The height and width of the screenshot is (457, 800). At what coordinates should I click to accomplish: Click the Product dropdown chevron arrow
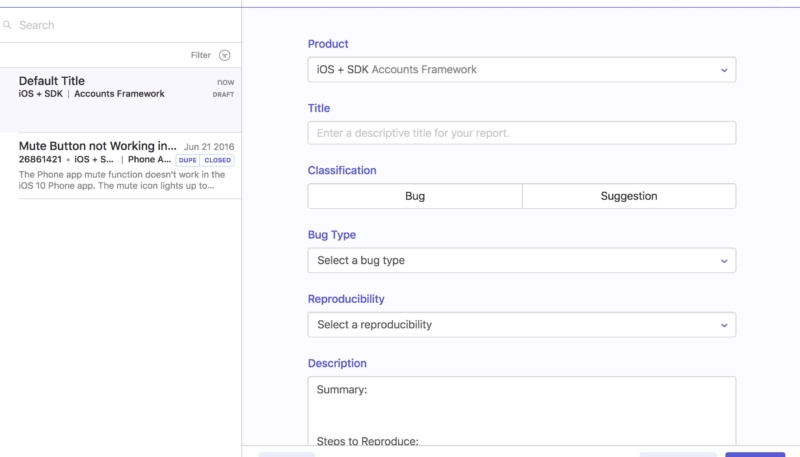pos(723,70)
